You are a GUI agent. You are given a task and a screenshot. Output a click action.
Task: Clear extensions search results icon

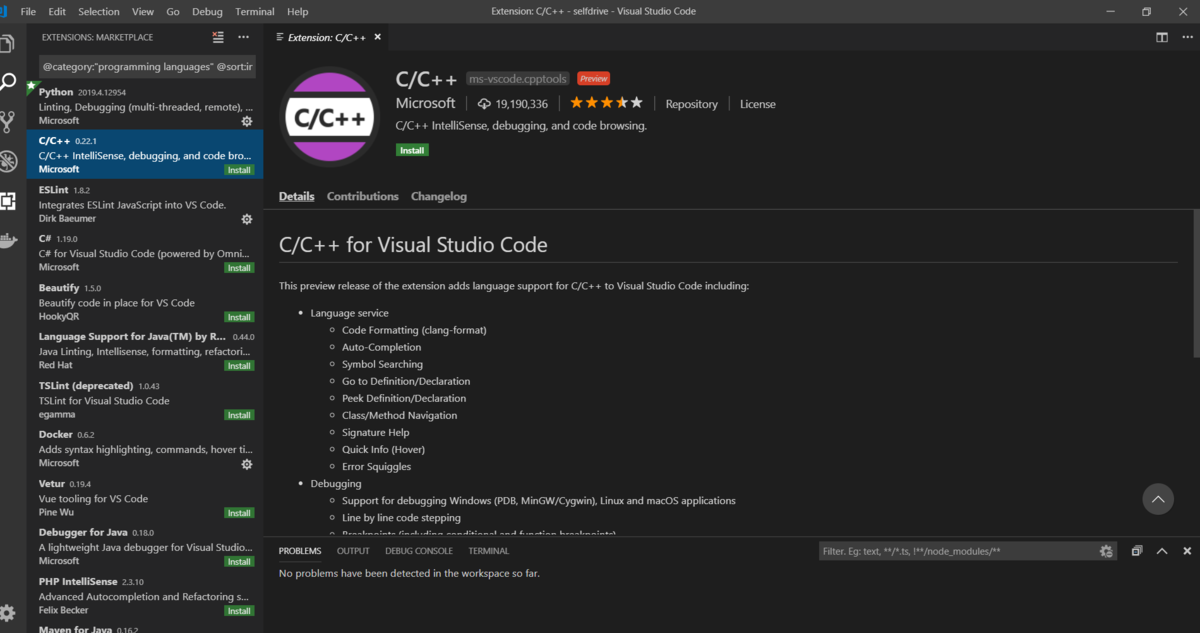[218, 37]
